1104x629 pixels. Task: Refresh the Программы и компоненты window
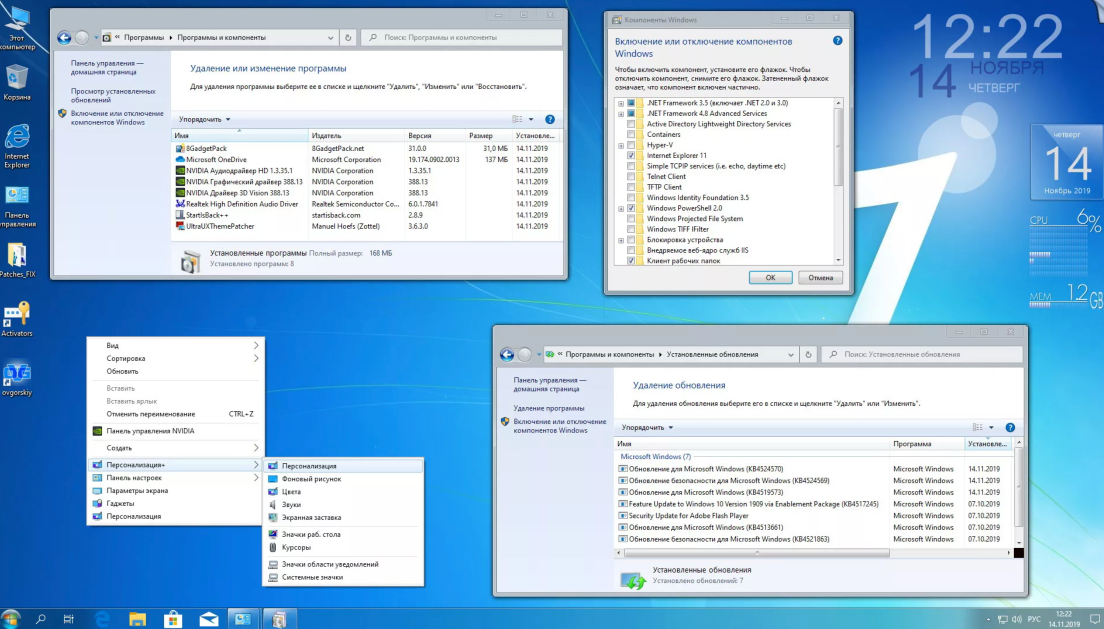point(348,37)
